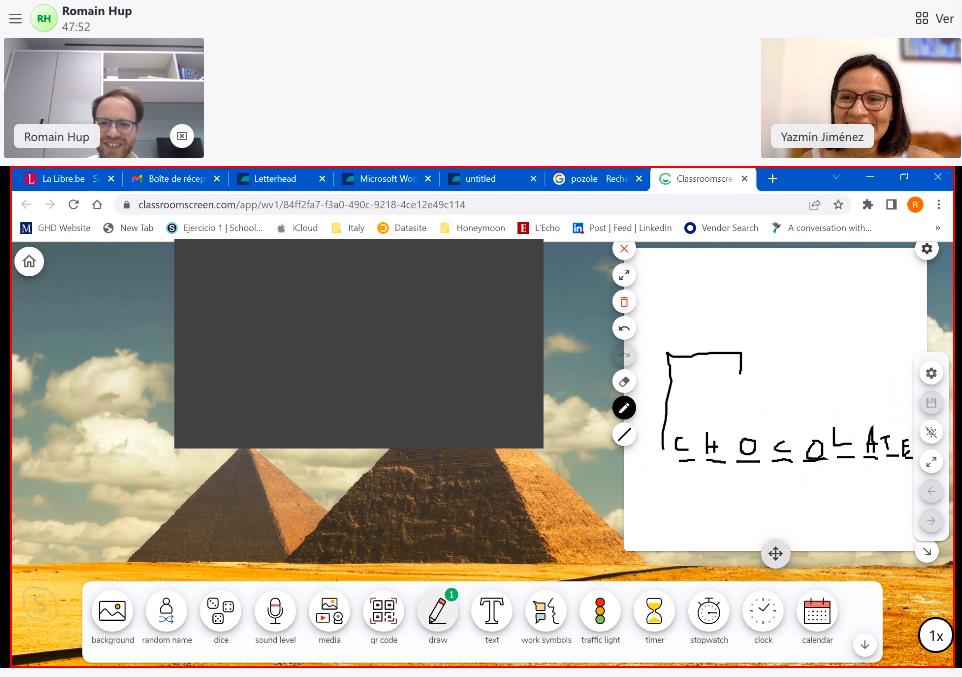The width and height of the screenshot is (962, 677).
Task: Select the eraser in the draw widget
Action: click(624, 381)
